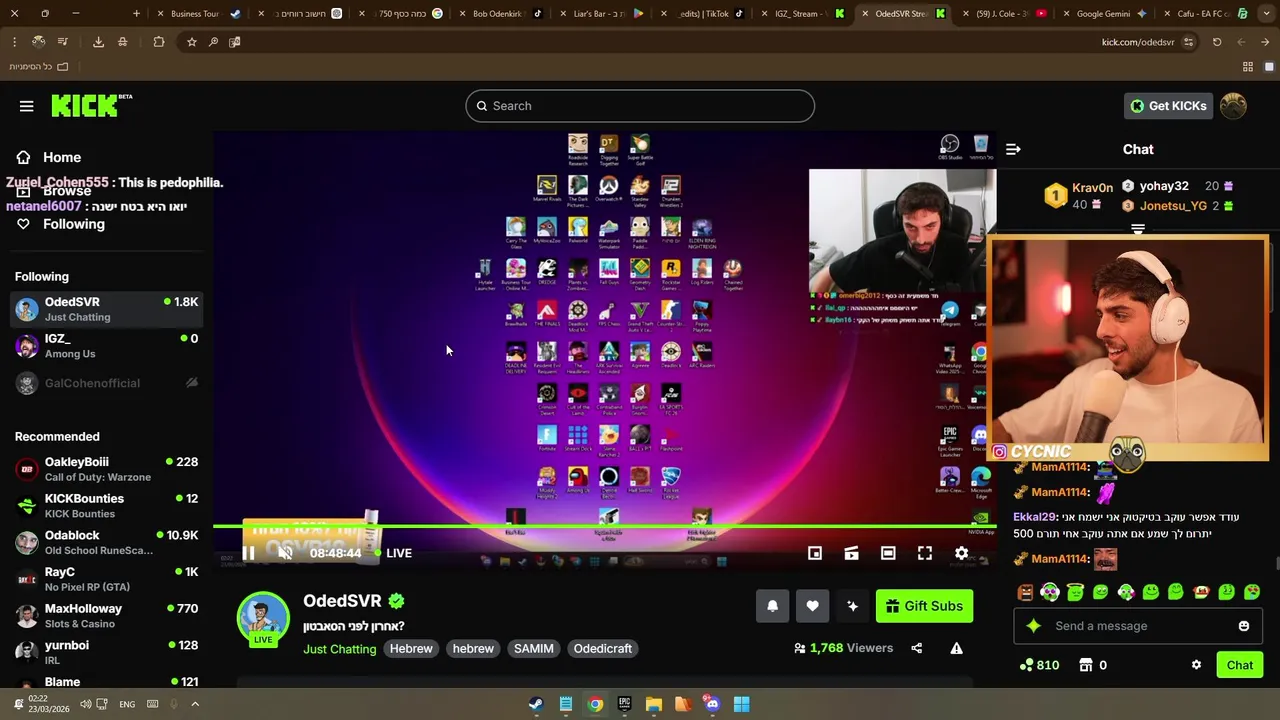Open the emoji picker in the message box
This screenshot has width=1280, height=720.
pos(1244,626)
